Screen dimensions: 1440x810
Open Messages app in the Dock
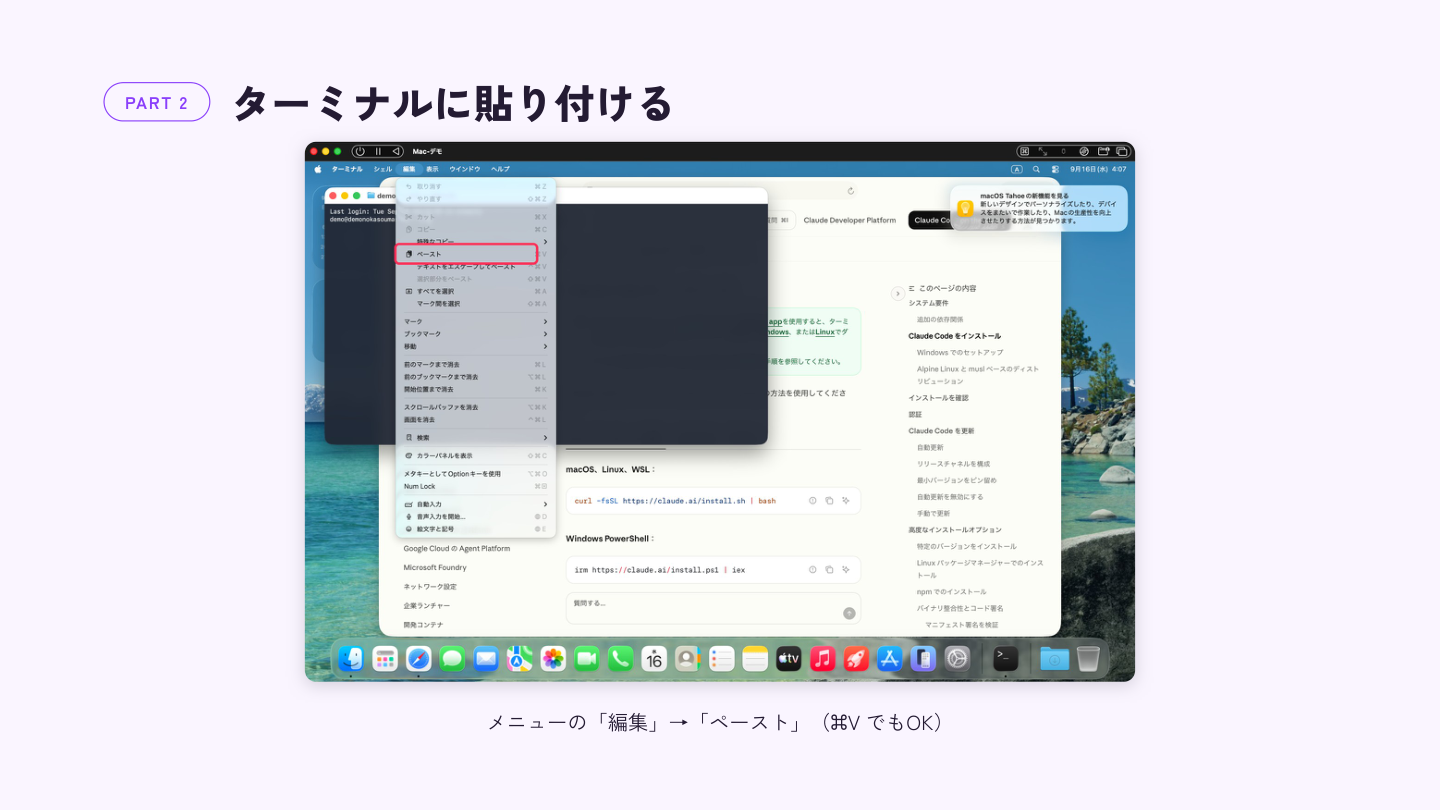click(452, 658)
